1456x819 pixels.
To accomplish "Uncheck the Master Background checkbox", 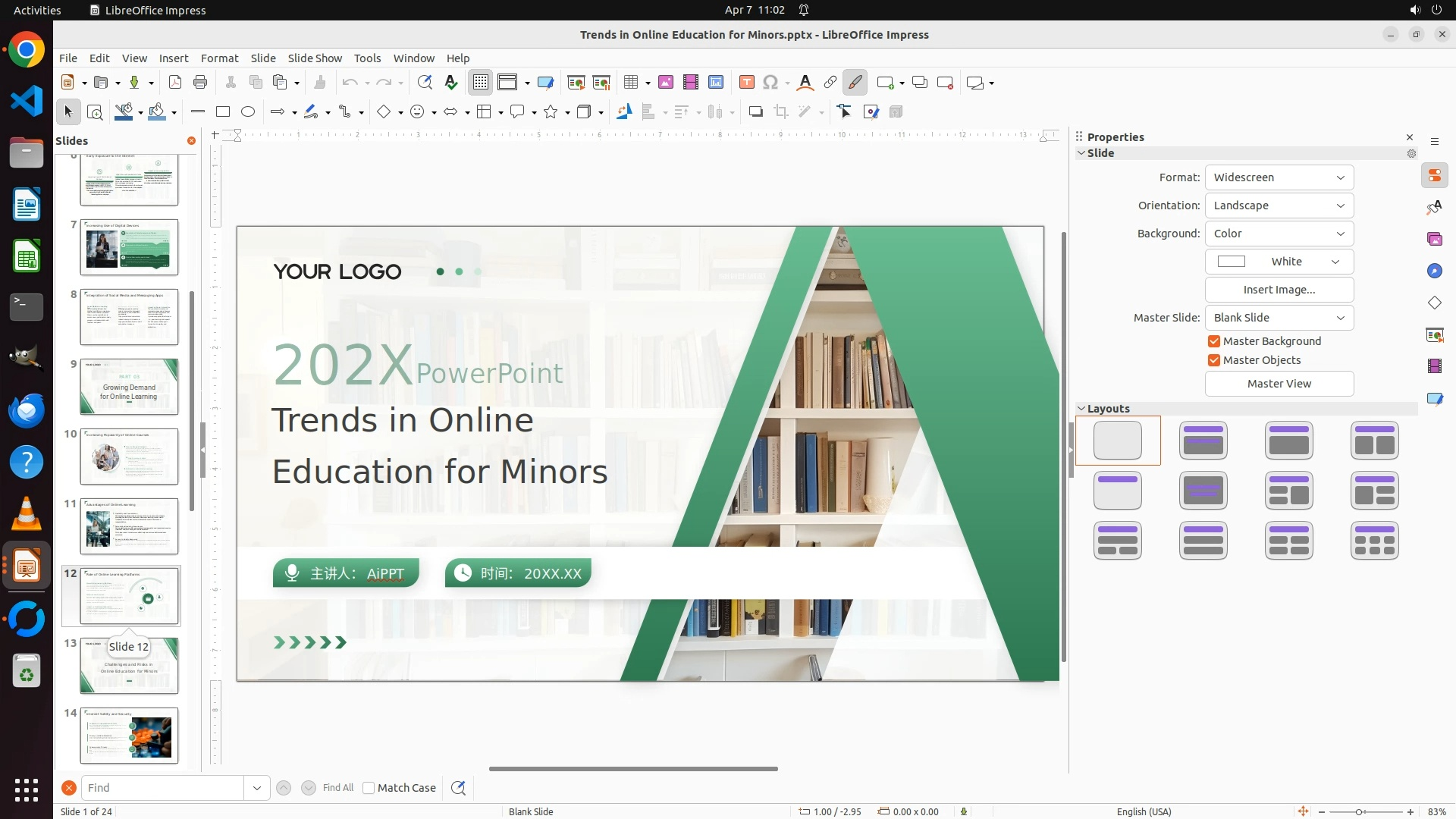I will (x=1214, y=341).
